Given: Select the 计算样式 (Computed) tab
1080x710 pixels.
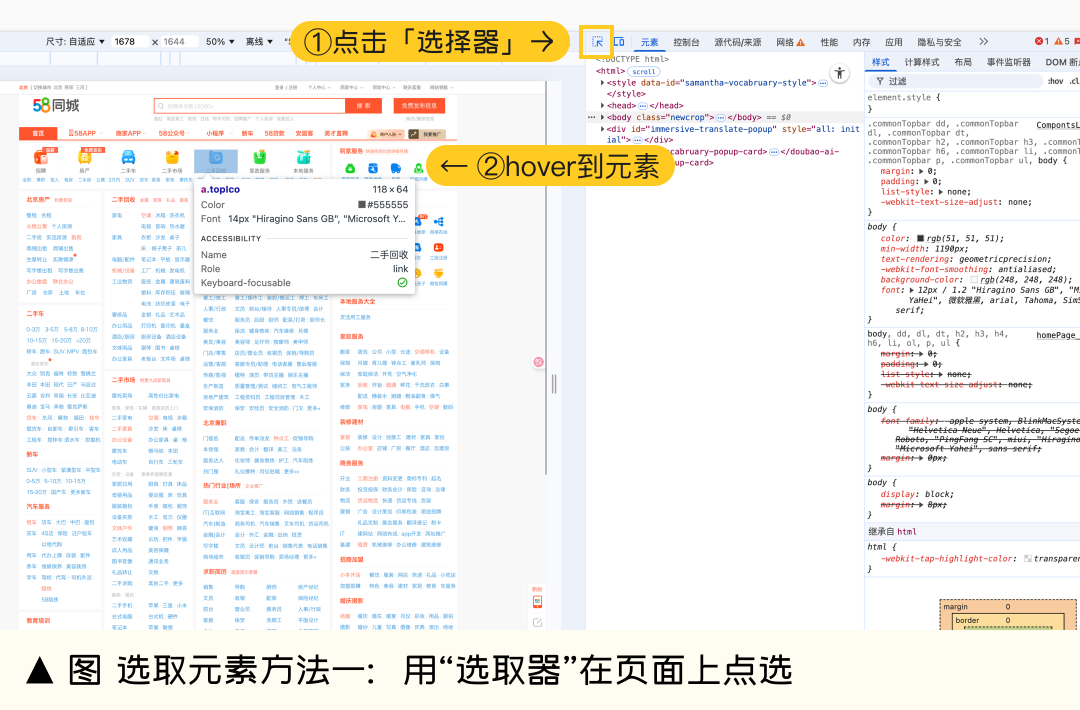Looking at the screenshot, I should 922,62.
